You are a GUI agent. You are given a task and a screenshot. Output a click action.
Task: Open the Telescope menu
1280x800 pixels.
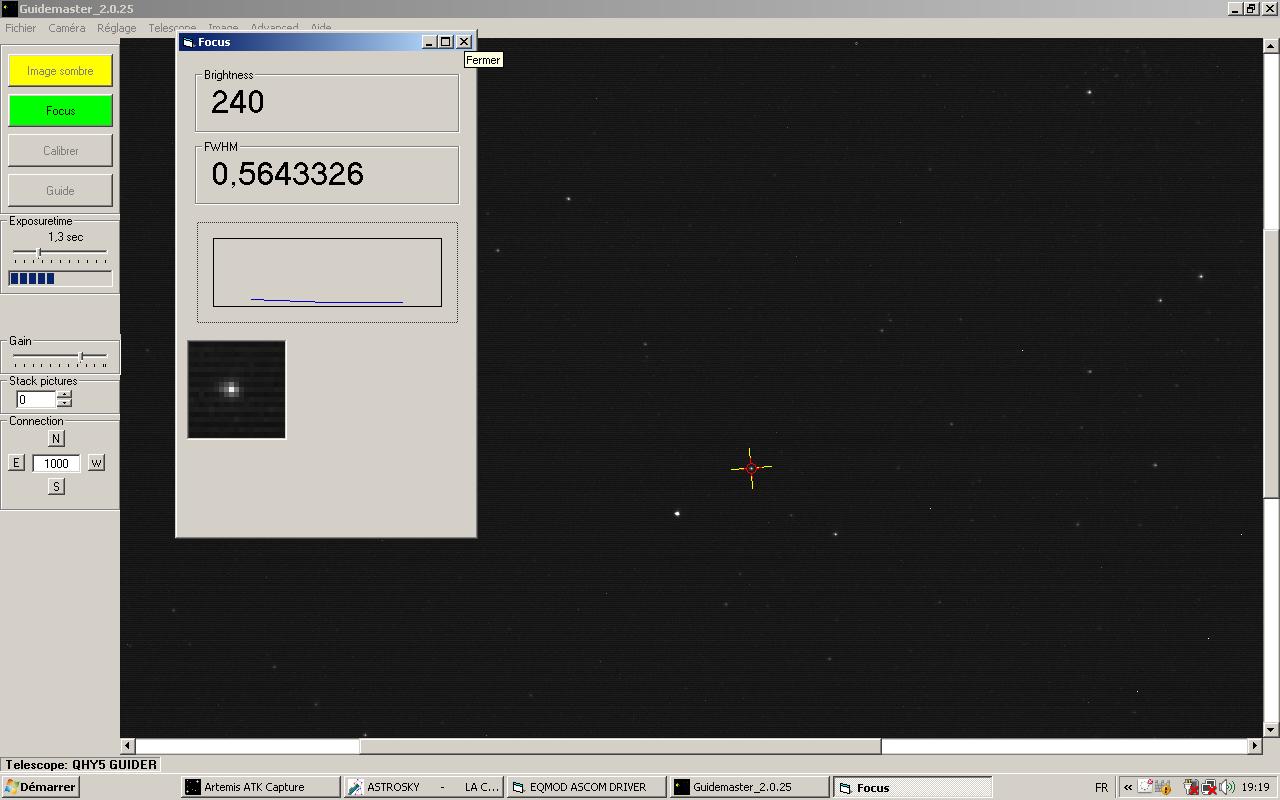point(172,28)
